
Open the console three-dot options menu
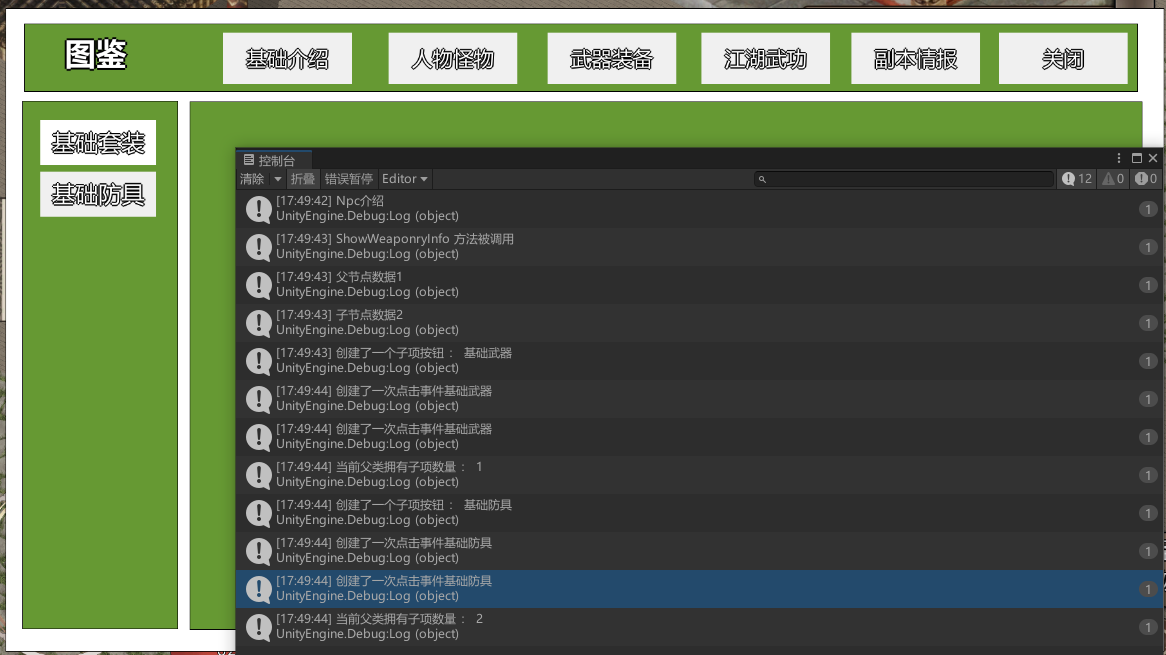[1118, 158]
